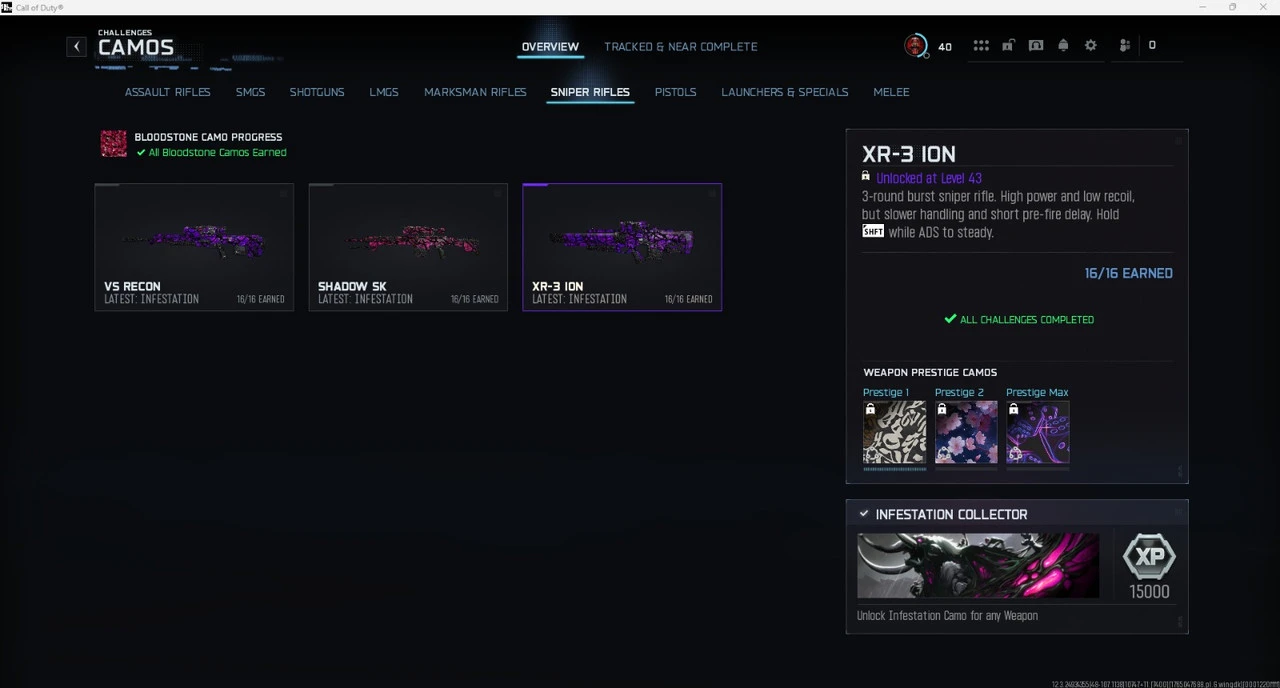Viewport: 1280px width, 688px height.
Task: Click the Infestation Collector title
Action: [951, 514]
